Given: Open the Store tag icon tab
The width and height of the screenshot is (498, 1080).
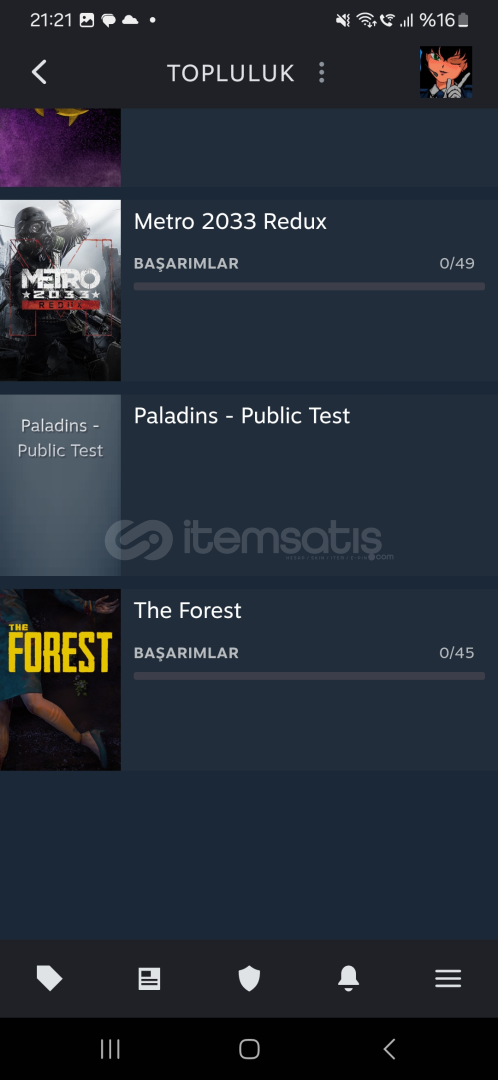Looking at the screenshot, I should (50, 978).
